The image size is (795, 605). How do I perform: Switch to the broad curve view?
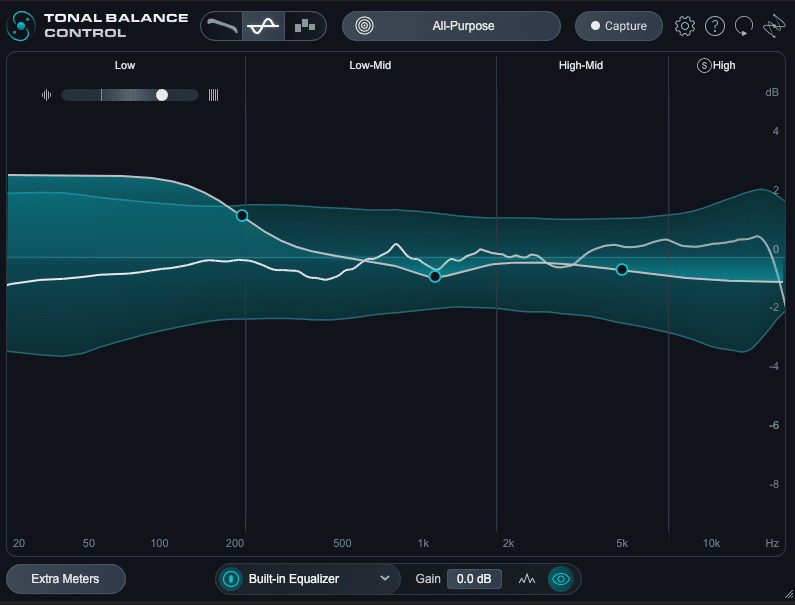(222, 25)
